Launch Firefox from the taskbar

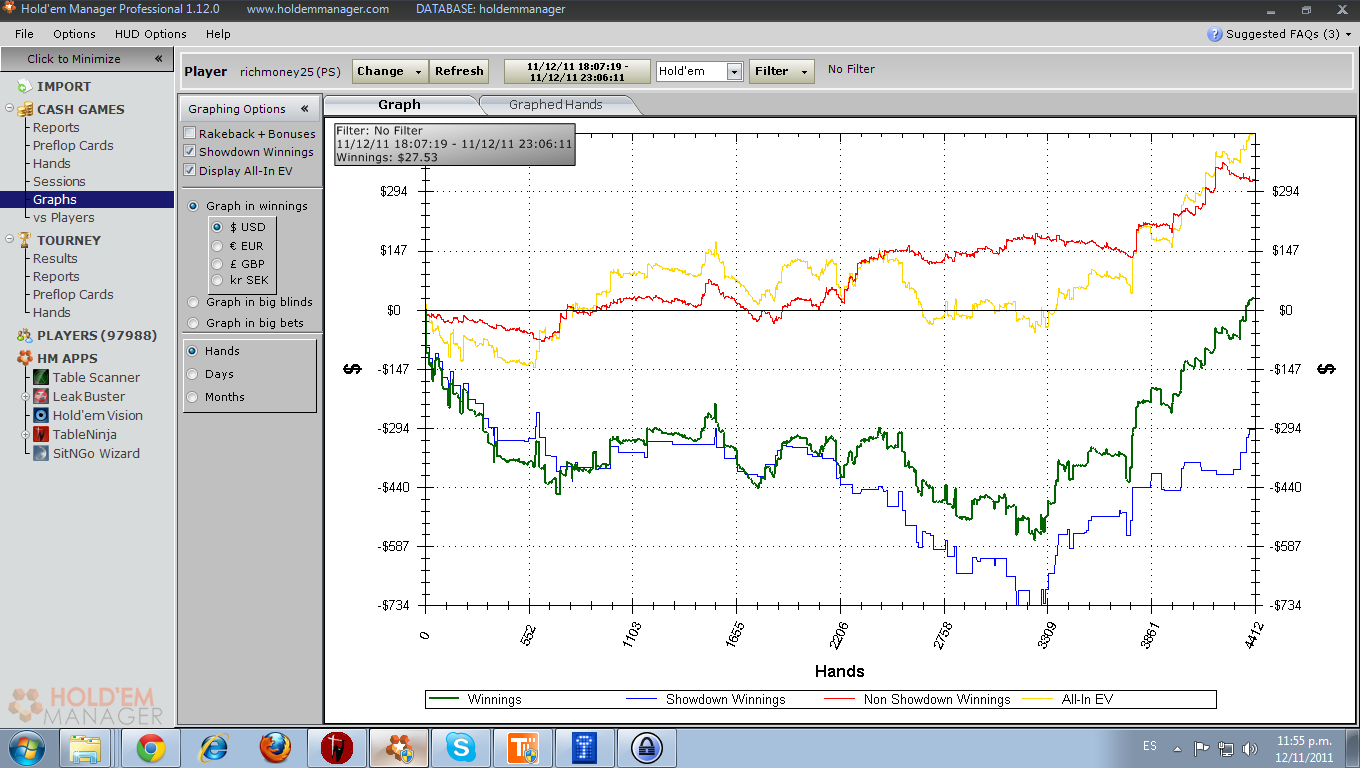(275, 747)
